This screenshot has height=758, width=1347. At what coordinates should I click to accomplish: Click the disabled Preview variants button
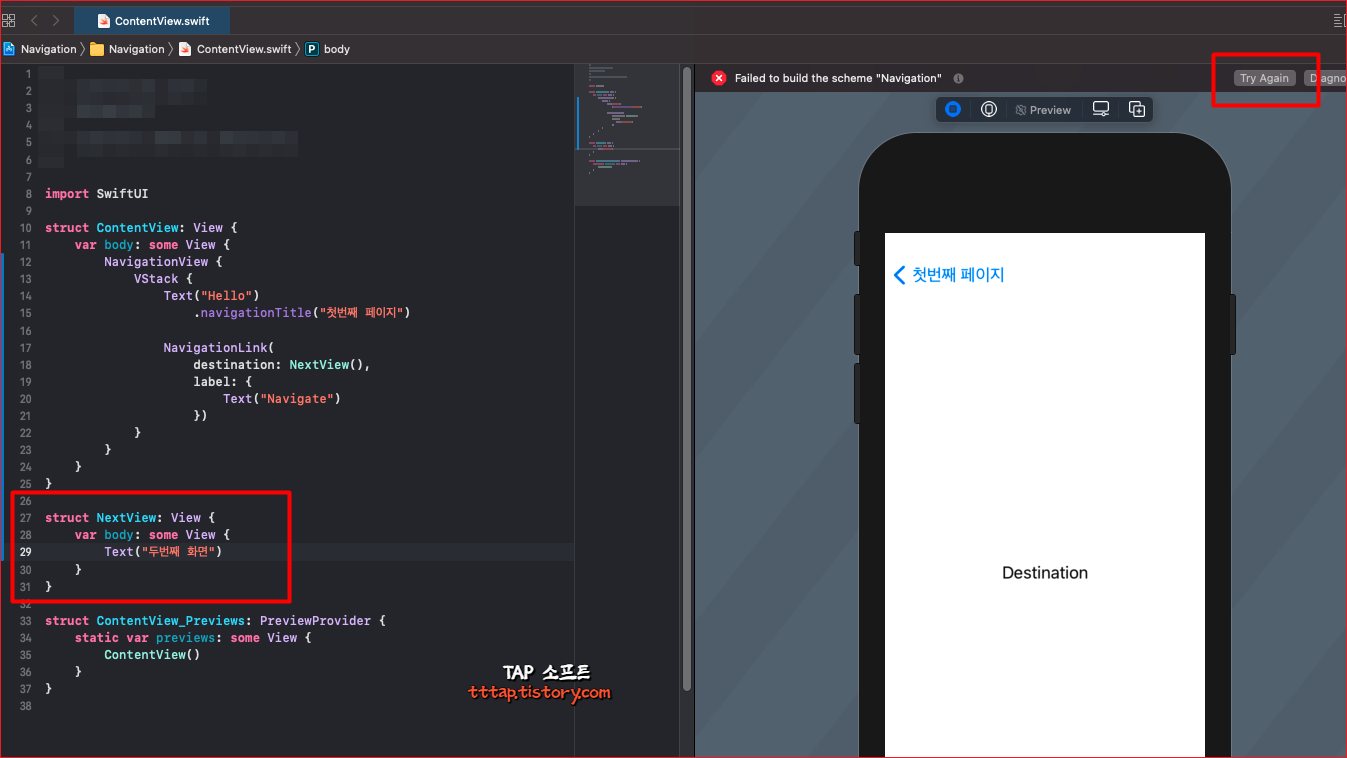[1043, 110]
